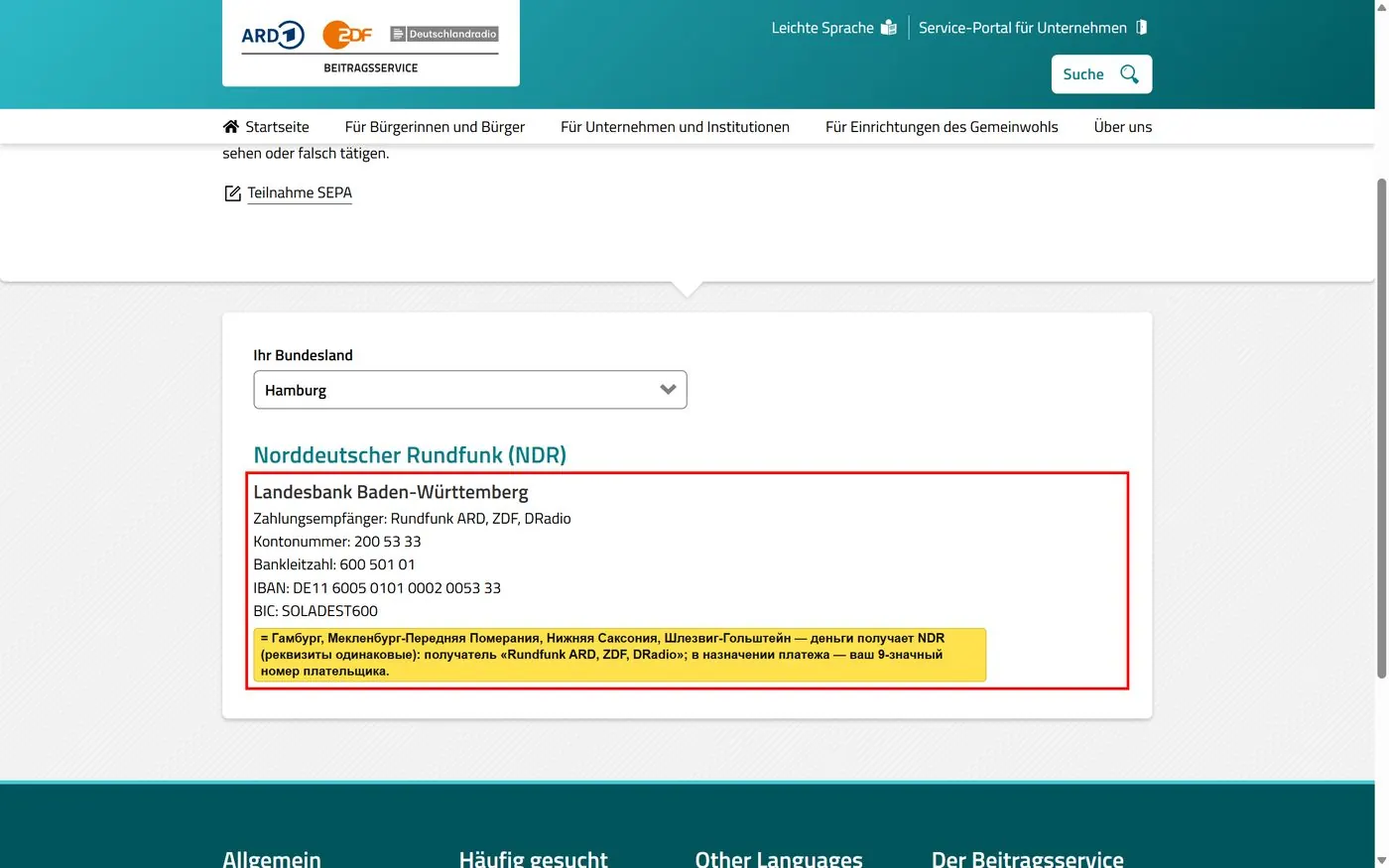Click the magnifier icon in Suche

pos(1129,74)
